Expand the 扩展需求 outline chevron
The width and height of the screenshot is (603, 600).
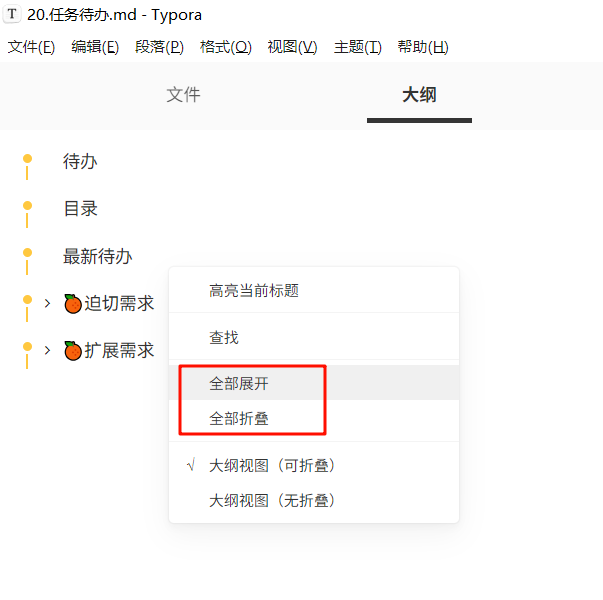(x=47, y=350)
